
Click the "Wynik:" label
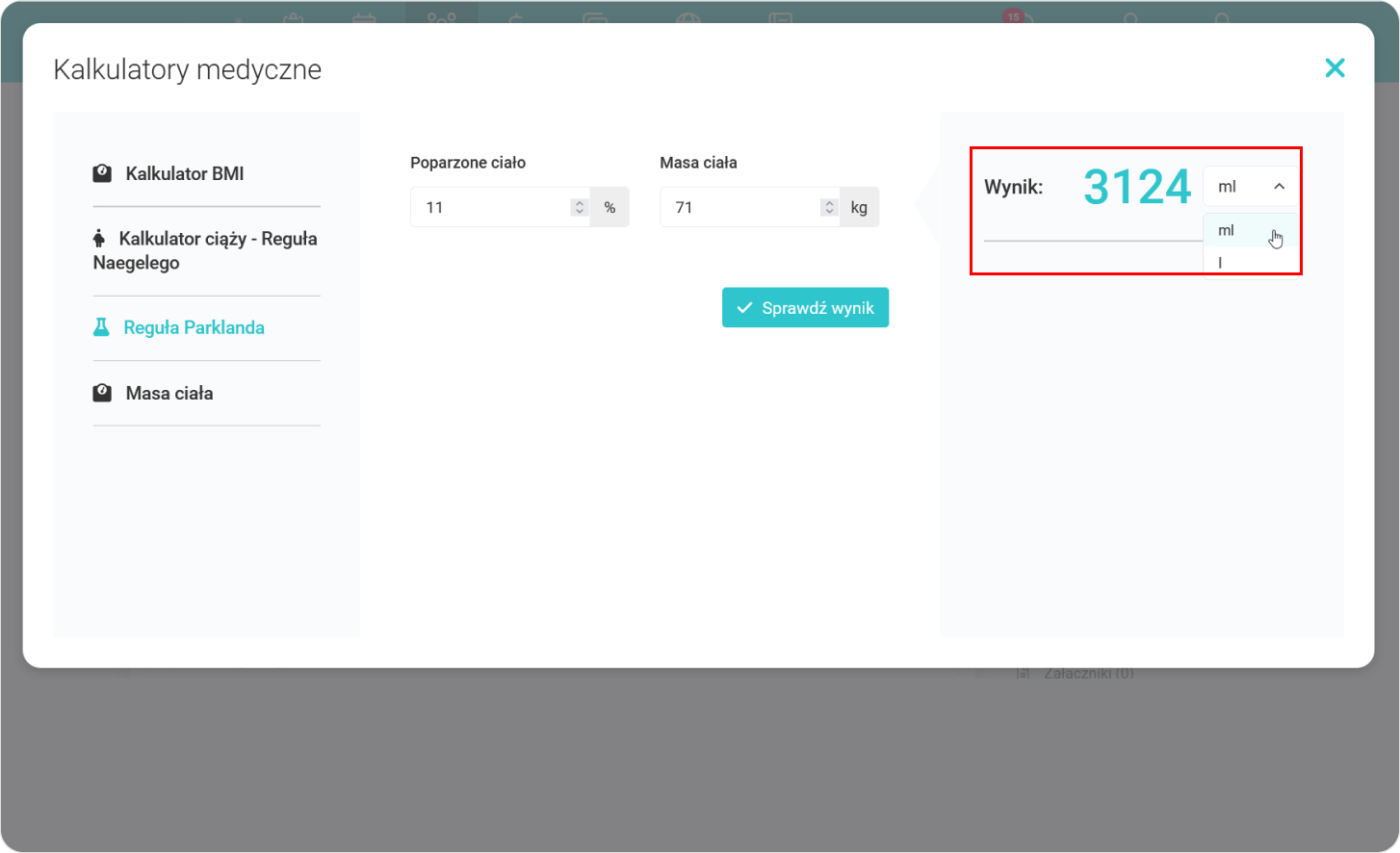coord(1013,187)
